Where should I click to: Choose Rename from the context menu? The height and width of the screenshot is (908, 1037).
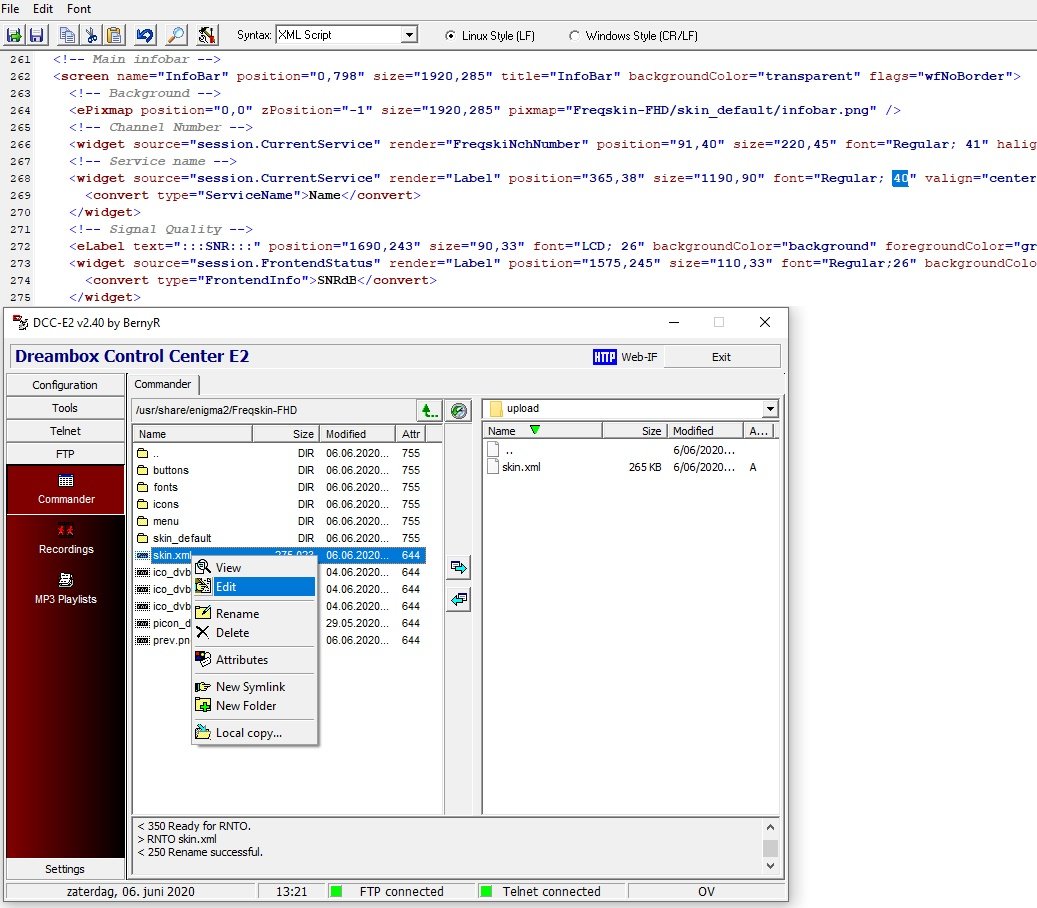coord(238,613)
